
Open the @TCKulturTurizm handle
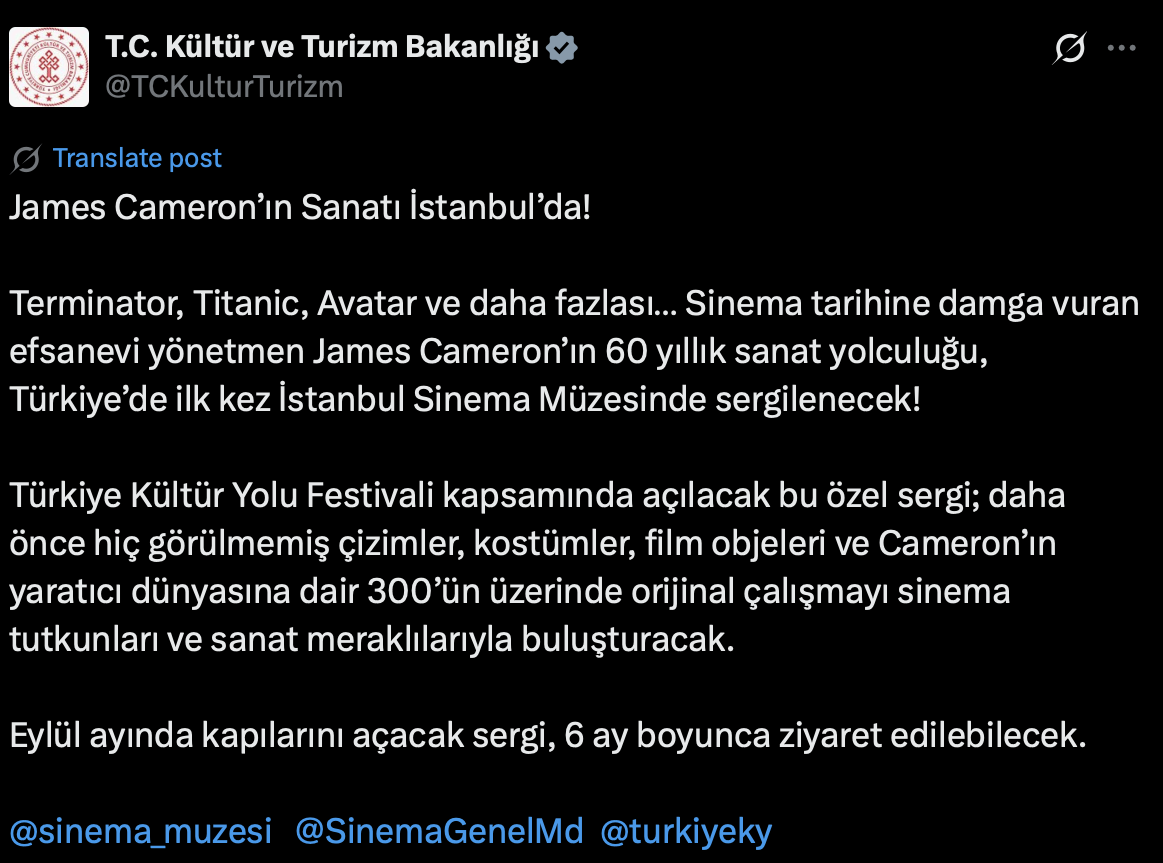coord(224,87)
